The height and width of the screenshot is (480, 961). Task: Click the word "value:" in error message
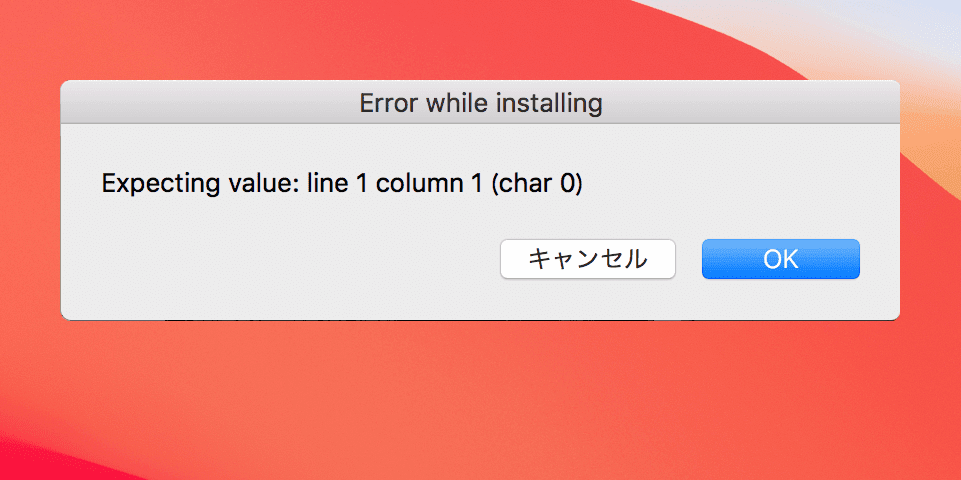tap(265, 184)
